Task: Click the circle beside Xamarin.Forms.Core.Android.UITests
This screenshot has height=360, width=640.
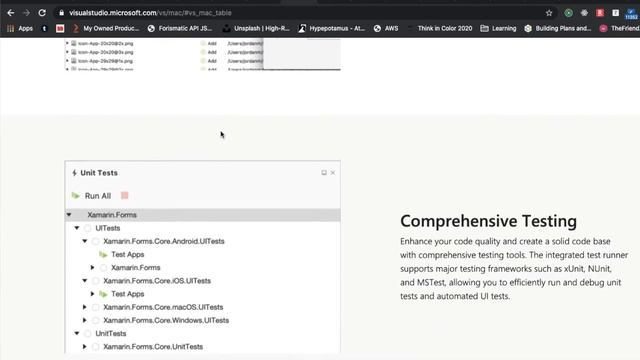Action: 96,241
